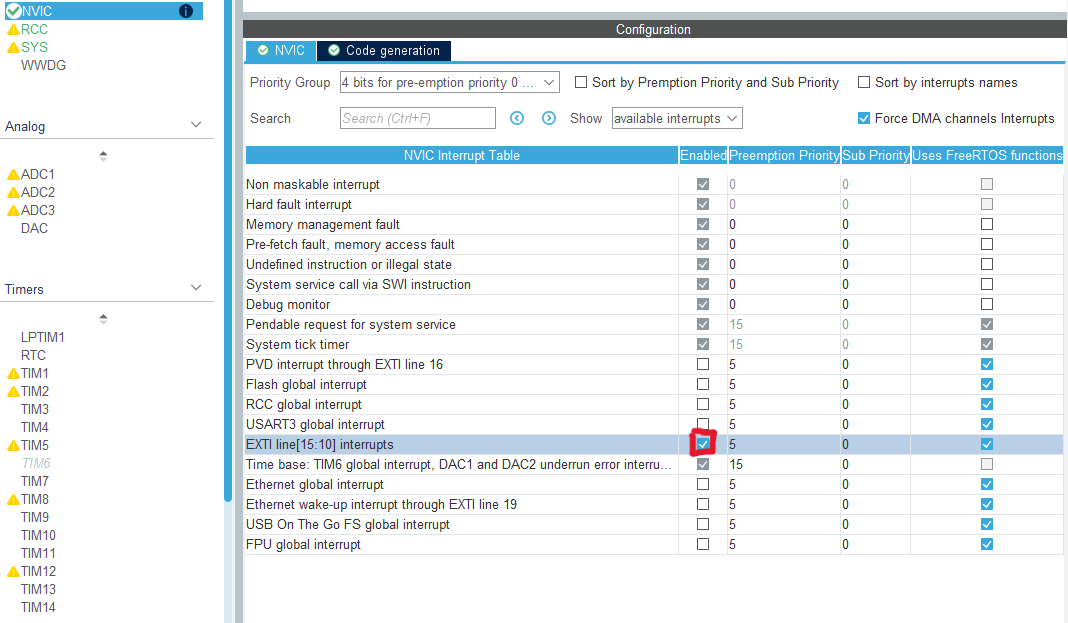The width and height of the screenshot is (1068, 623).
Task: Click the NVIC Interrupt Table header
Action: tap(462, 155)
